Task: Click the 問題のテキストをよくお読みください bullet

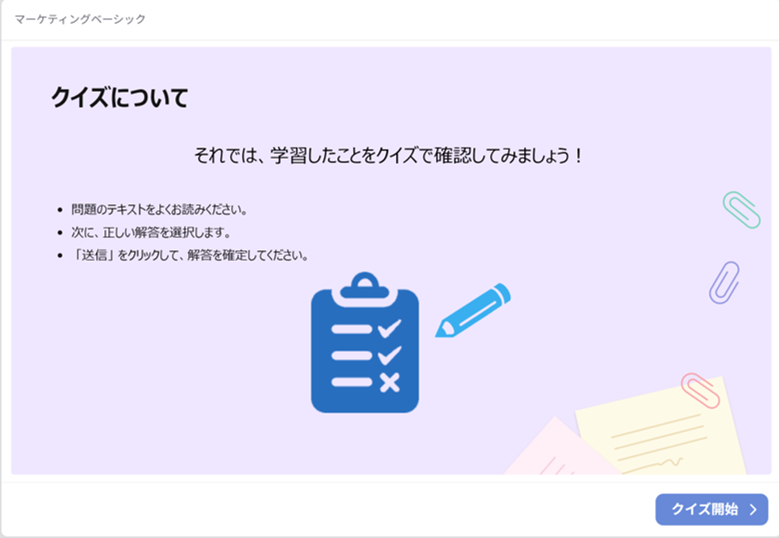Action: click(159, 210)
